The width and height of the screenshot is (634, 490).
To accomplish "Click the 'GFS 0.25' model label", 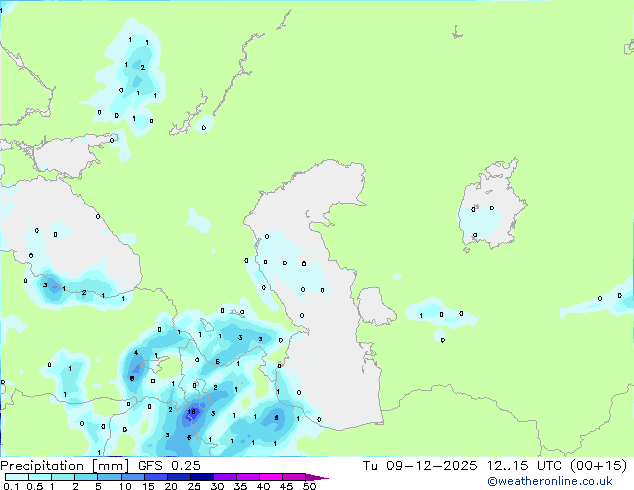I will 169,466.
